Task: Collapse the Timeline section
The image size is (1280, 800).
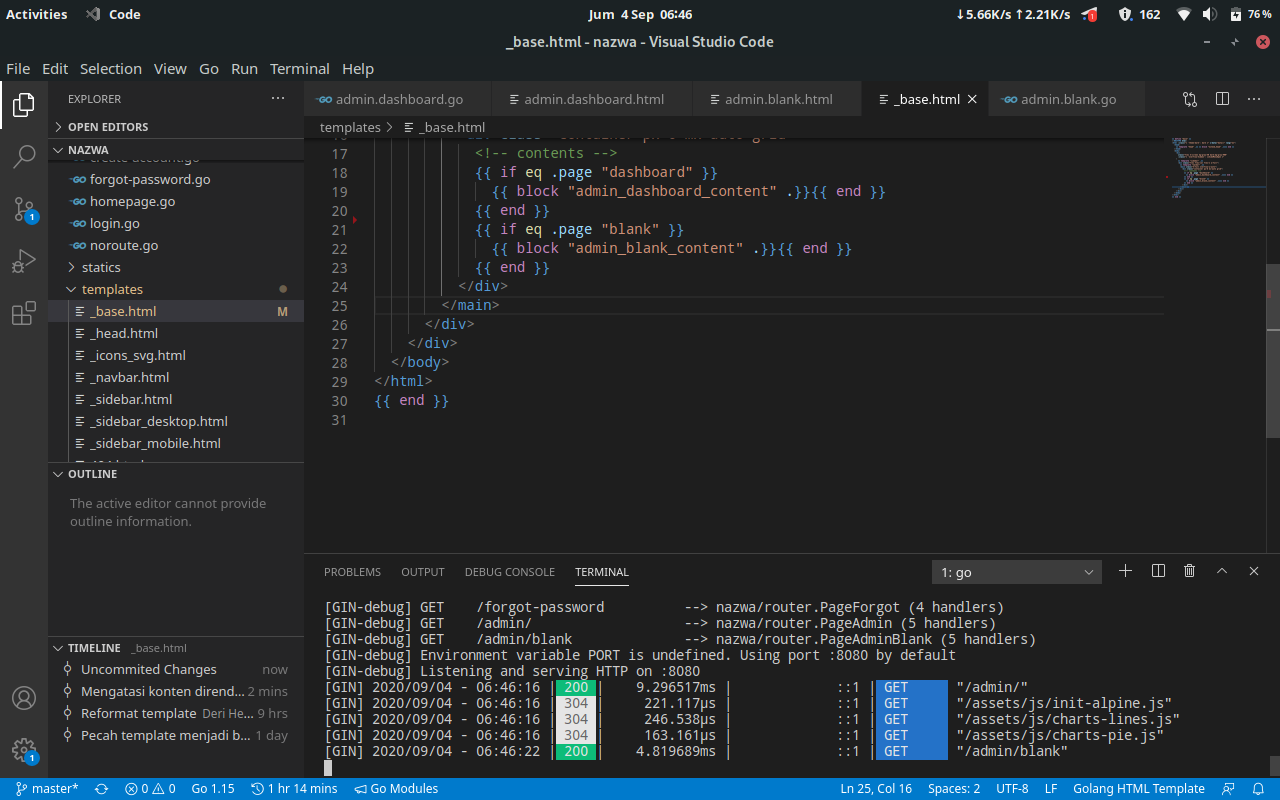Action: click(176, 648)
